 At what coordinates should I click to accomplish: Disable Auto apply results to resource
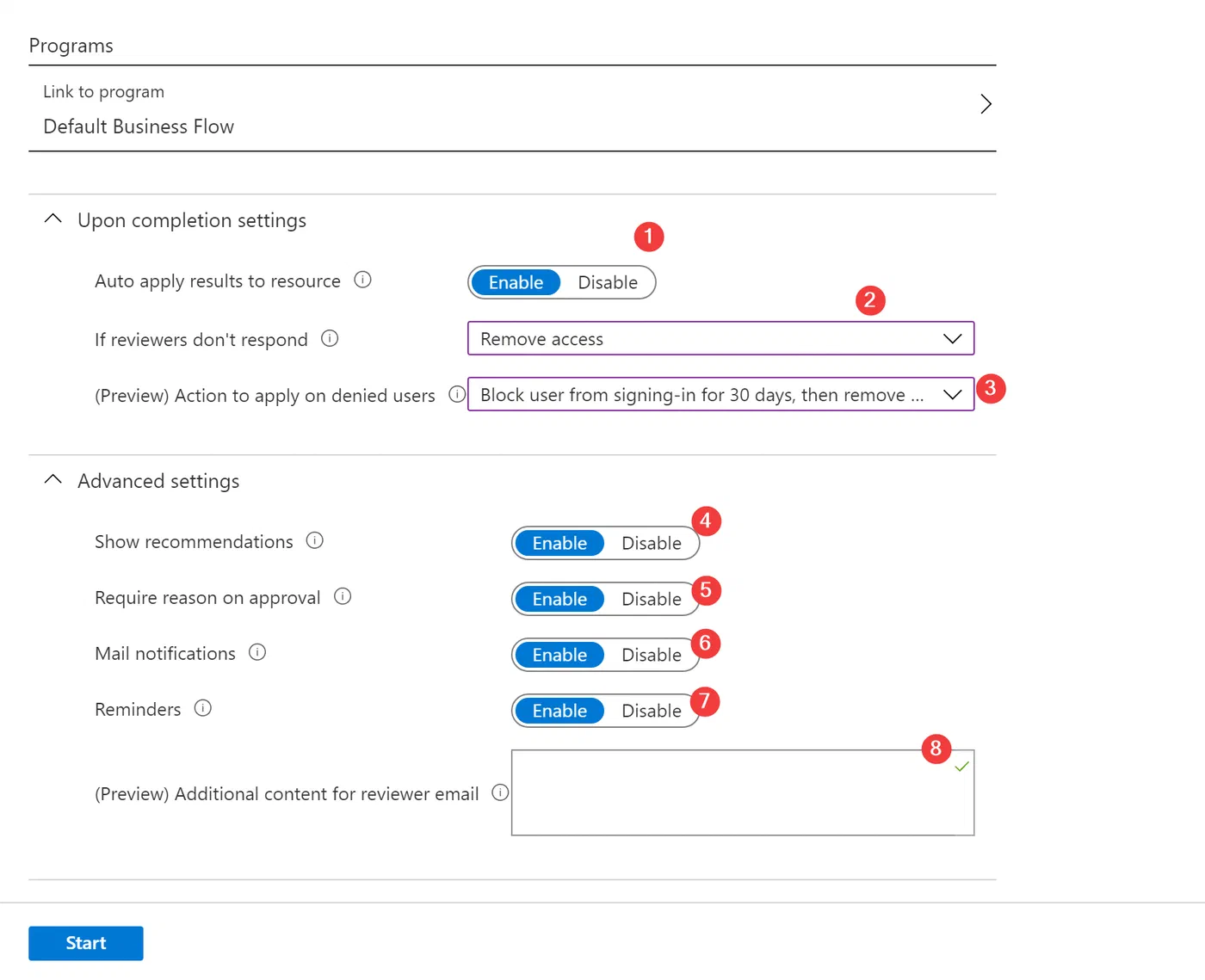tap(608, 282)
